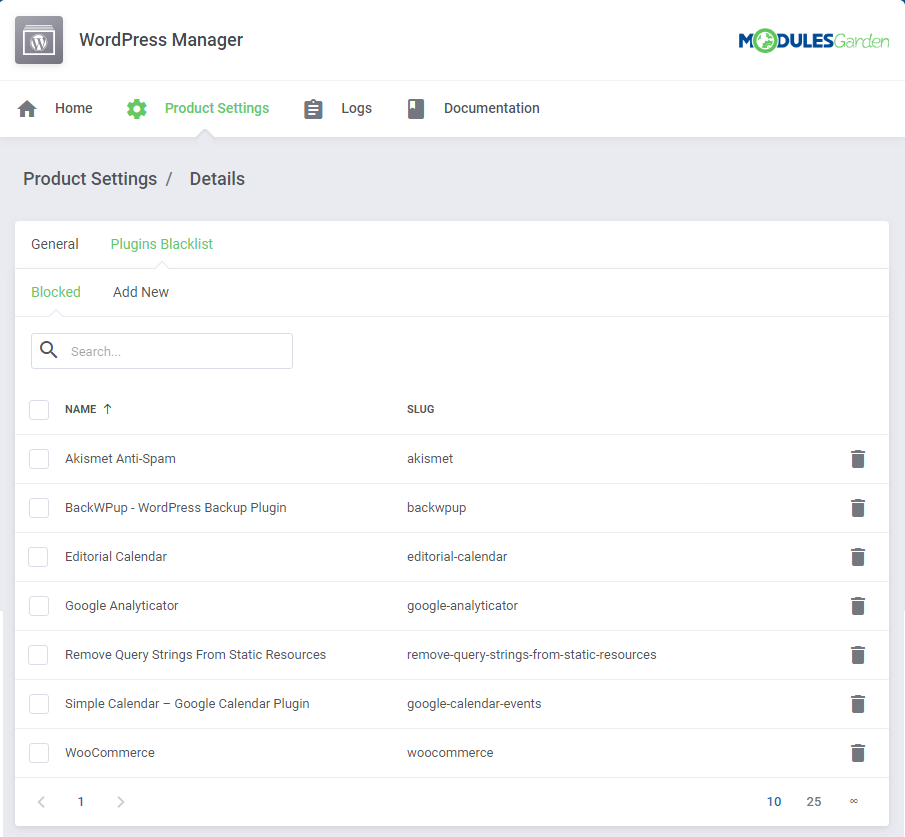
Task: Click the akismet slug
Action: tap(430, 459)
